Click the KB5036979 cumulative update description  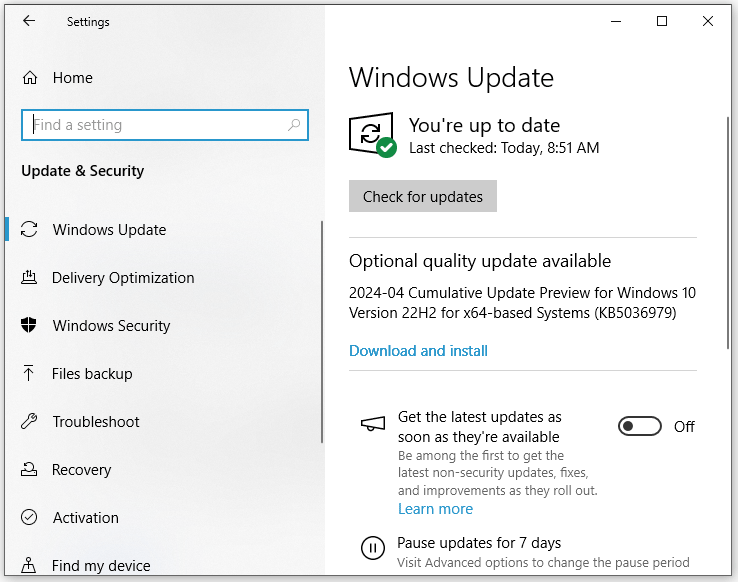pos(522,303)
